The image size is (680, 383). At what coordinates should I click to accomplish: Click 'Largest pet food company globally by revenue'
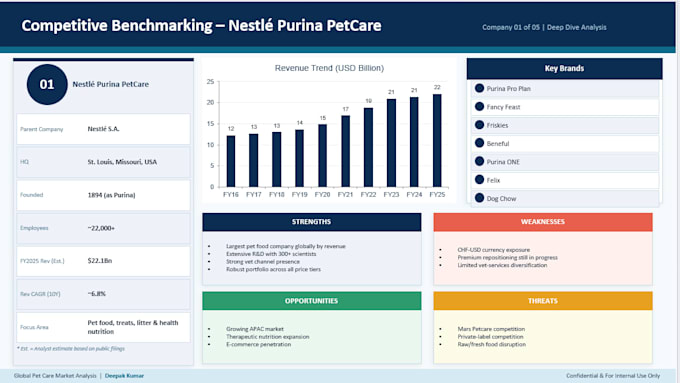285,246
